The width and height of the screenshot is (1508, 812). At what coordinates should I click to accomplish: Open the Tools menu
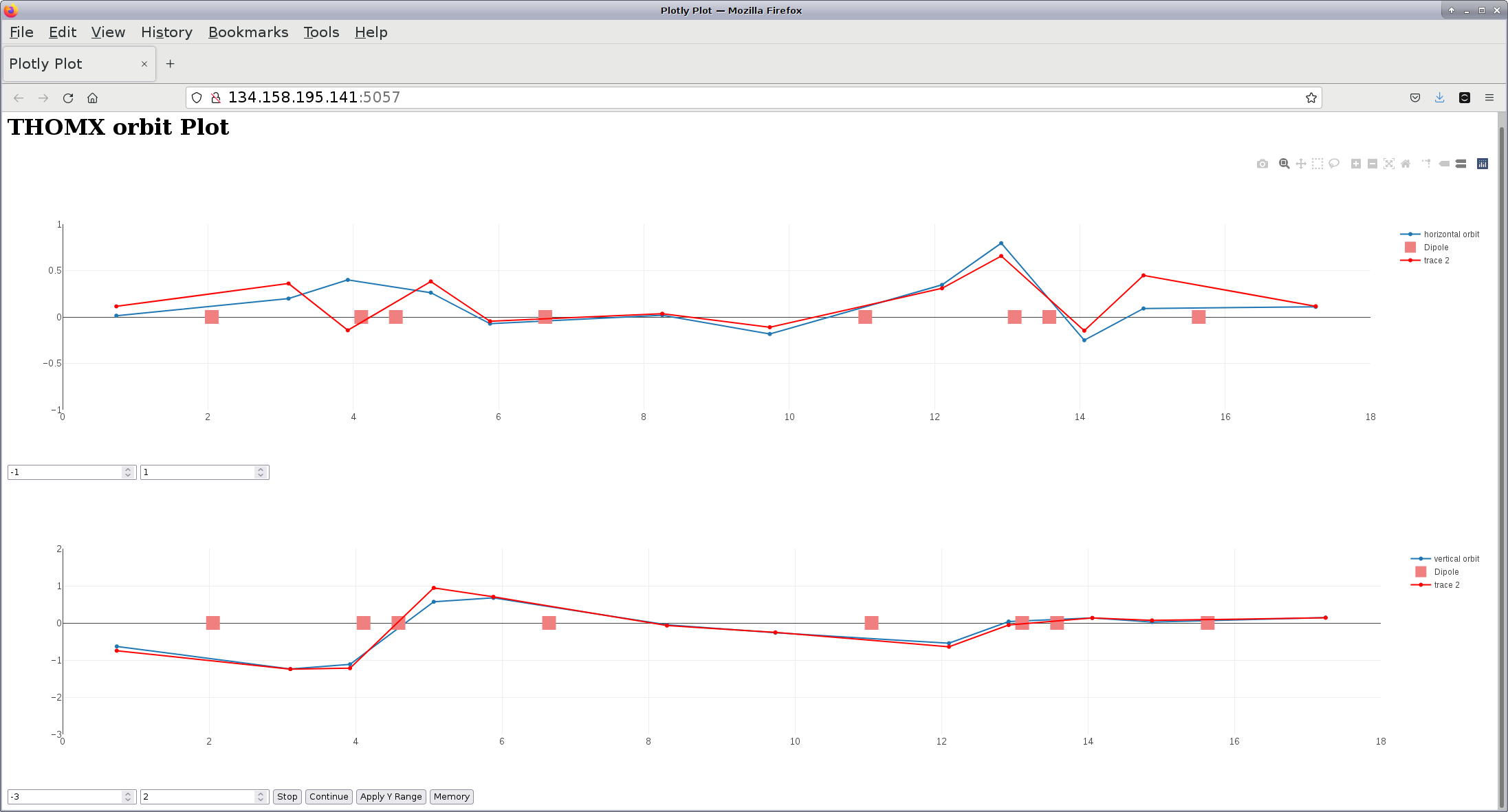click(321, 32)
